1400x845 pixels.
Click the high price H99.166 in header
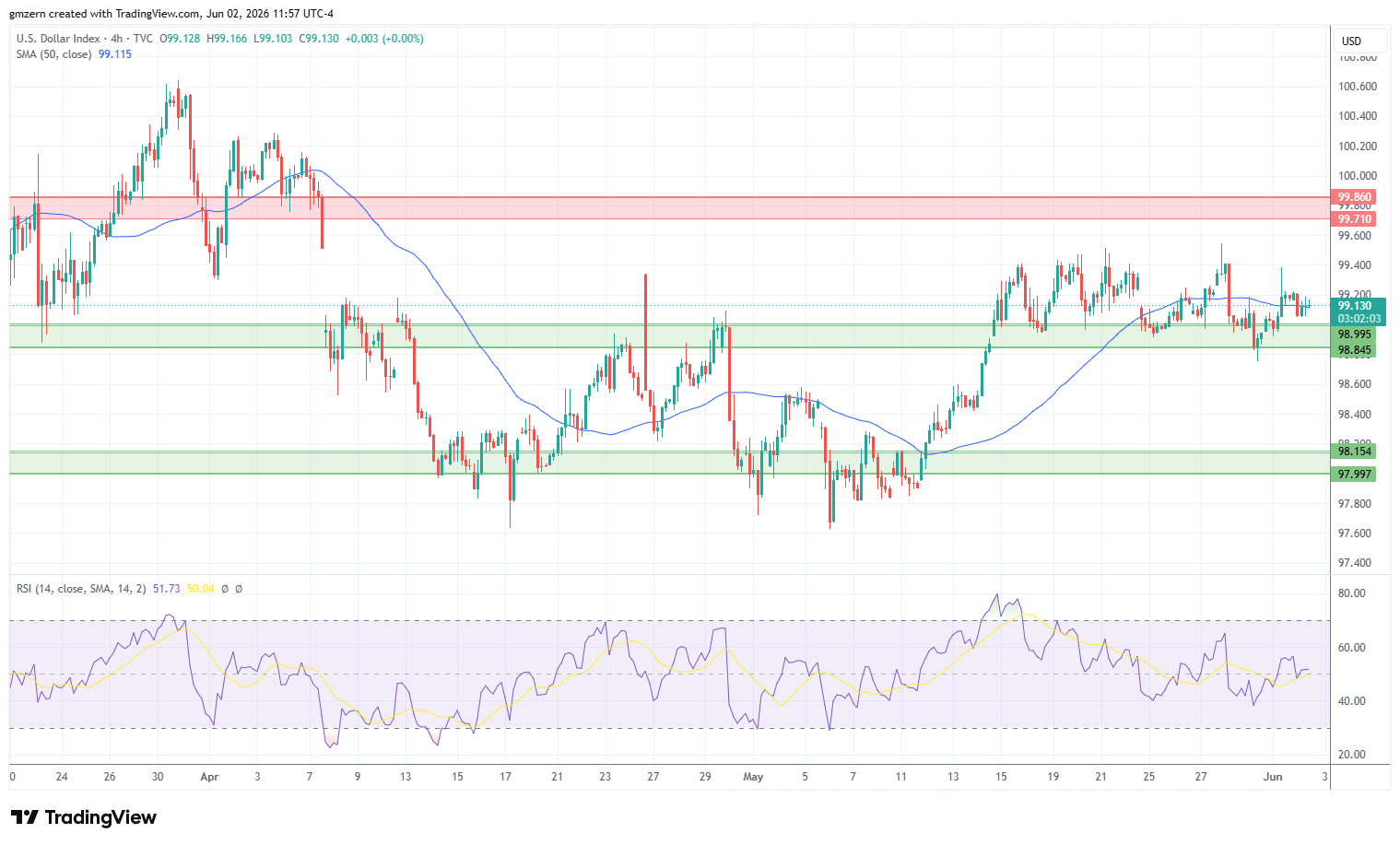click(227, 39)
